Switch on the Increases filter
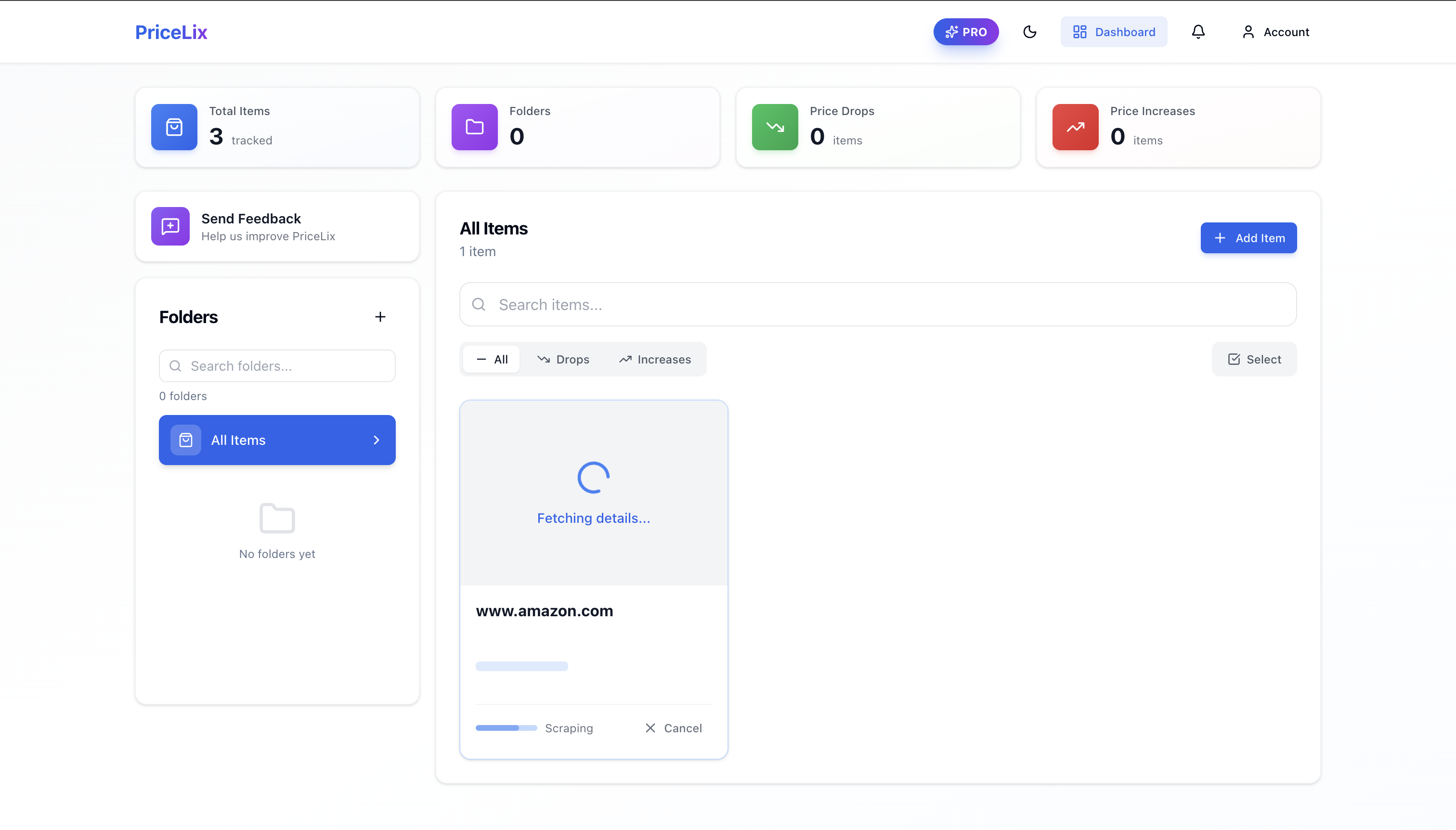Viewport: 1456px width, 830px height. pos(654,359)
